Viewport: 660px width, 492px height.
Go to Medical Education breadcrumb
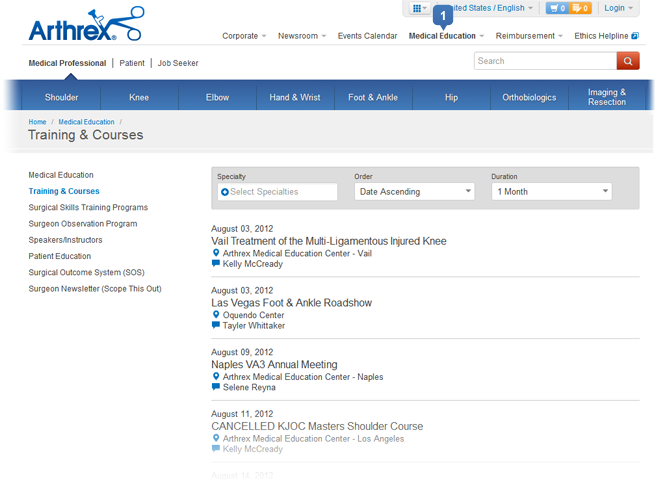pyautogui.click(x=86, y=122)
